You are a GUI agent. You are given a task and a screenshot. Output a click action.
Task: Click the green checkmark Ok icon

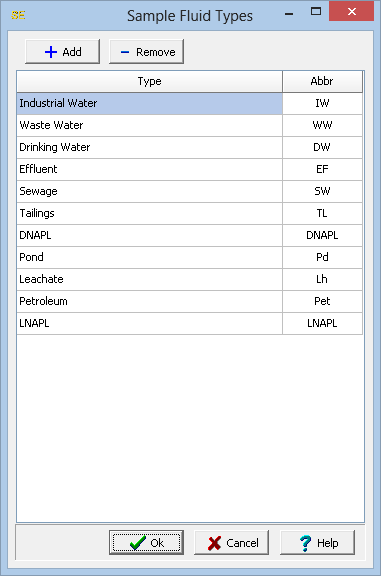point(138,543)
